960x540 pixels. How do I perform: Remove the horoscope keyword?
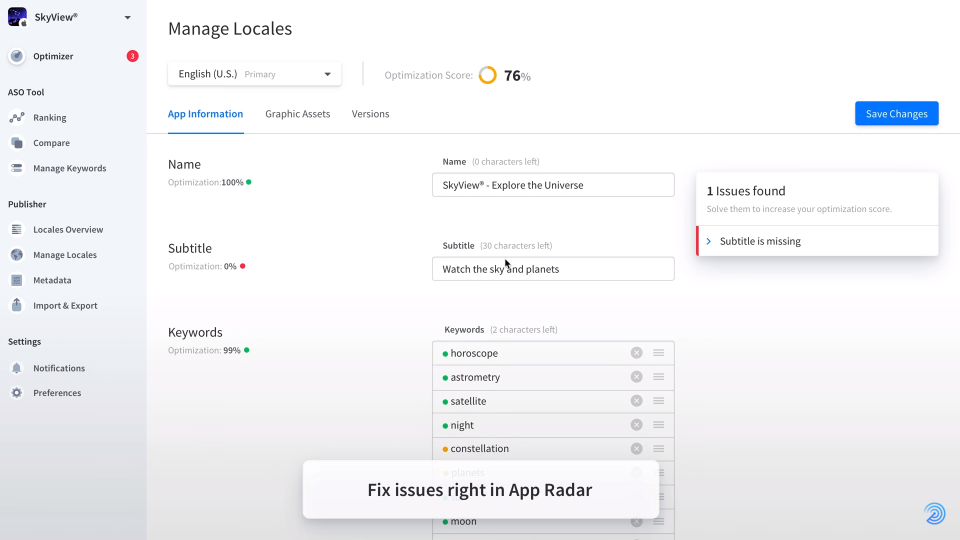click(637, 353)
